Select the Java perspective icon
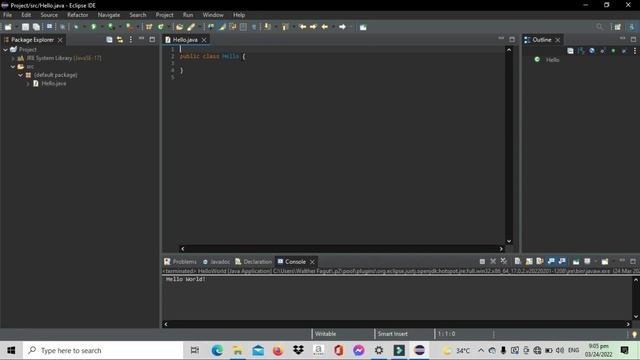640x360 pixels. (631, 27)
